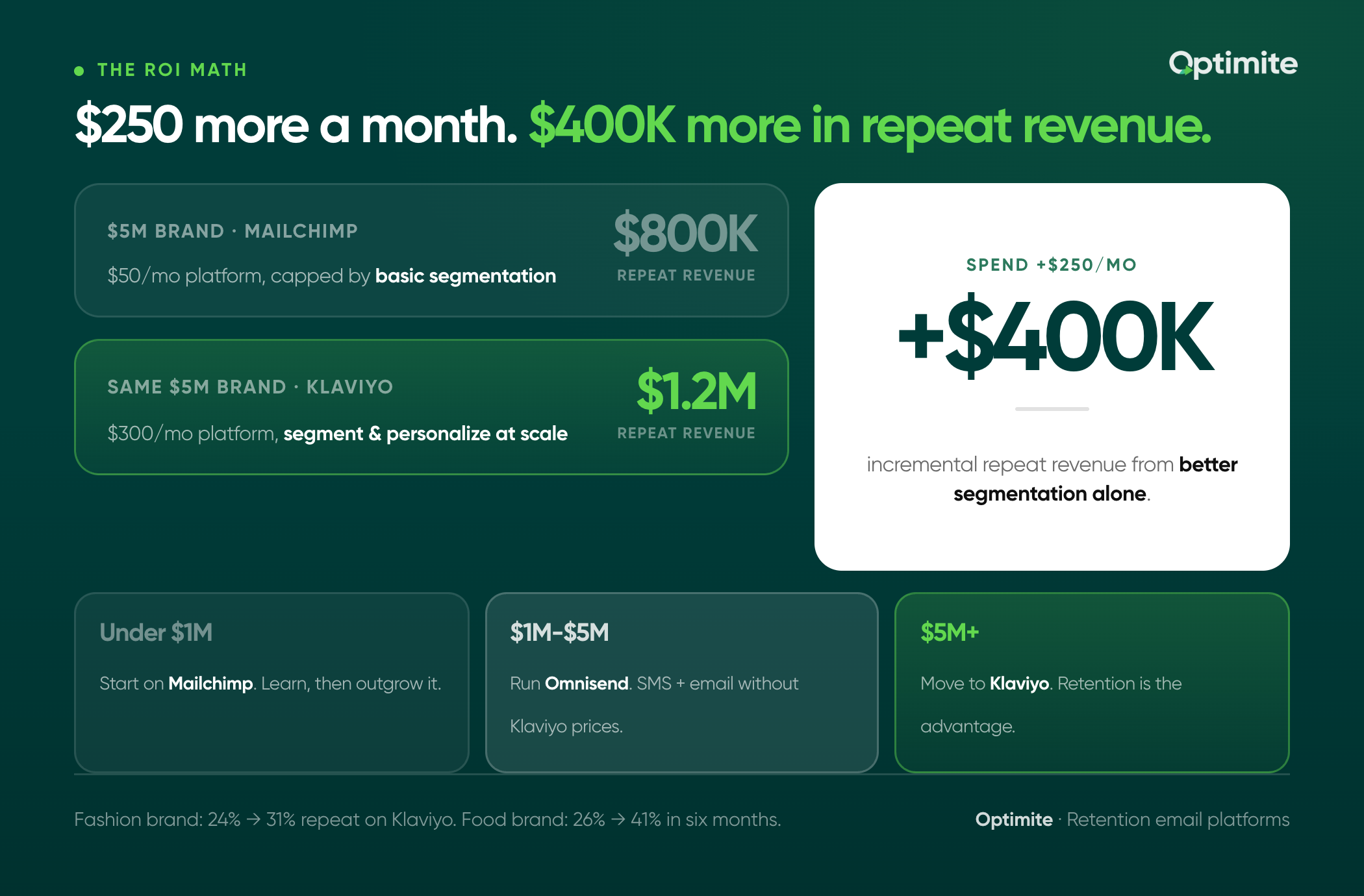Select the "Fashion brand: 24% → 31% repeat" footnote
The image size is (1364, 896).
click(x=427, y=819)
